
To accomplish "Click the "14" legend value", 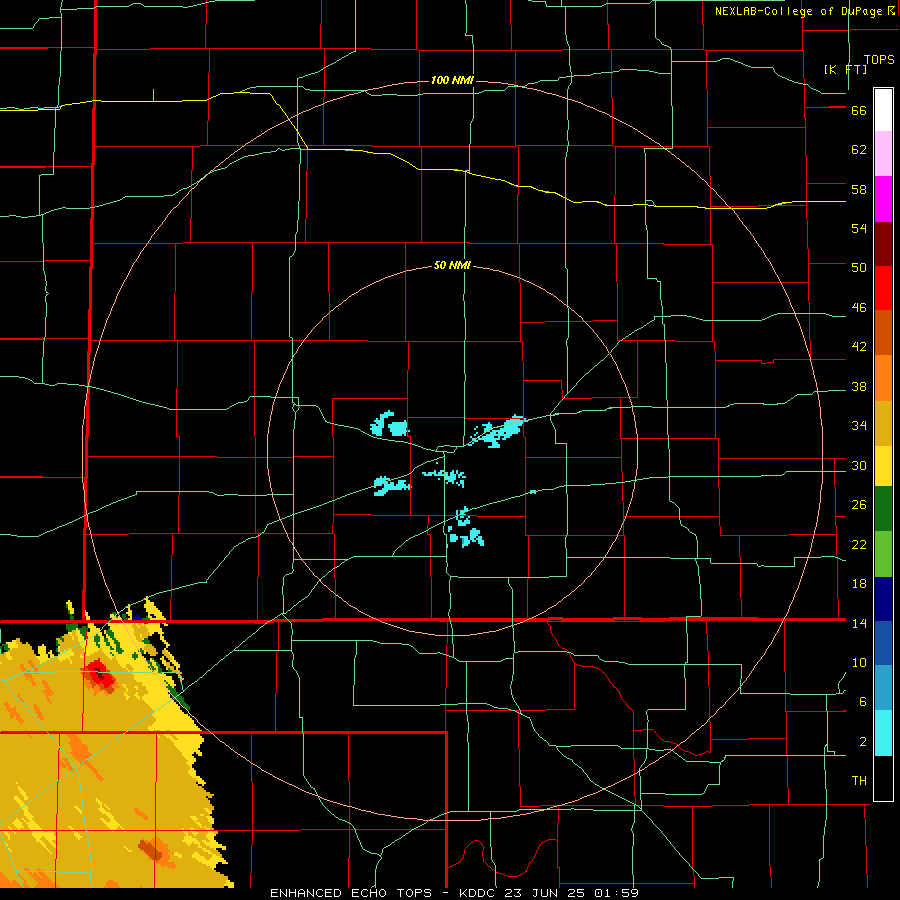I will pyautogui.click(x=859, y=623).
